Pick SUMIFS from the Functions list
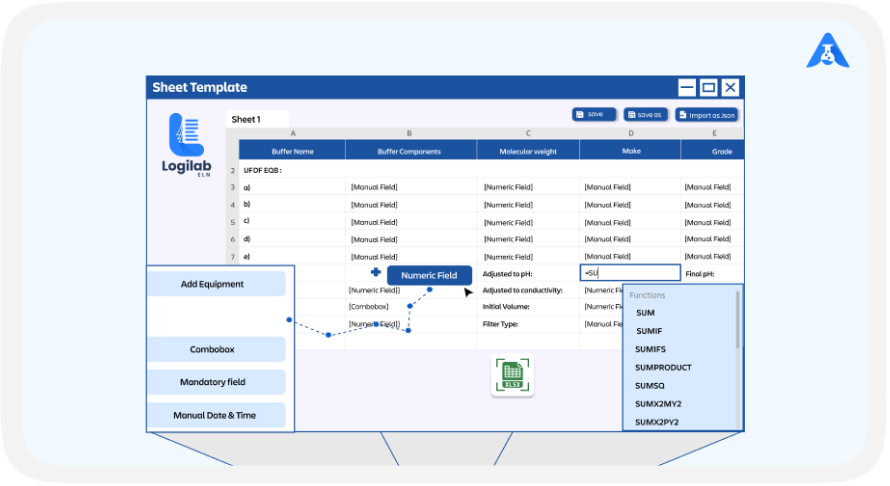The width and height of the screenshot is (890, 486). (650, 349)
